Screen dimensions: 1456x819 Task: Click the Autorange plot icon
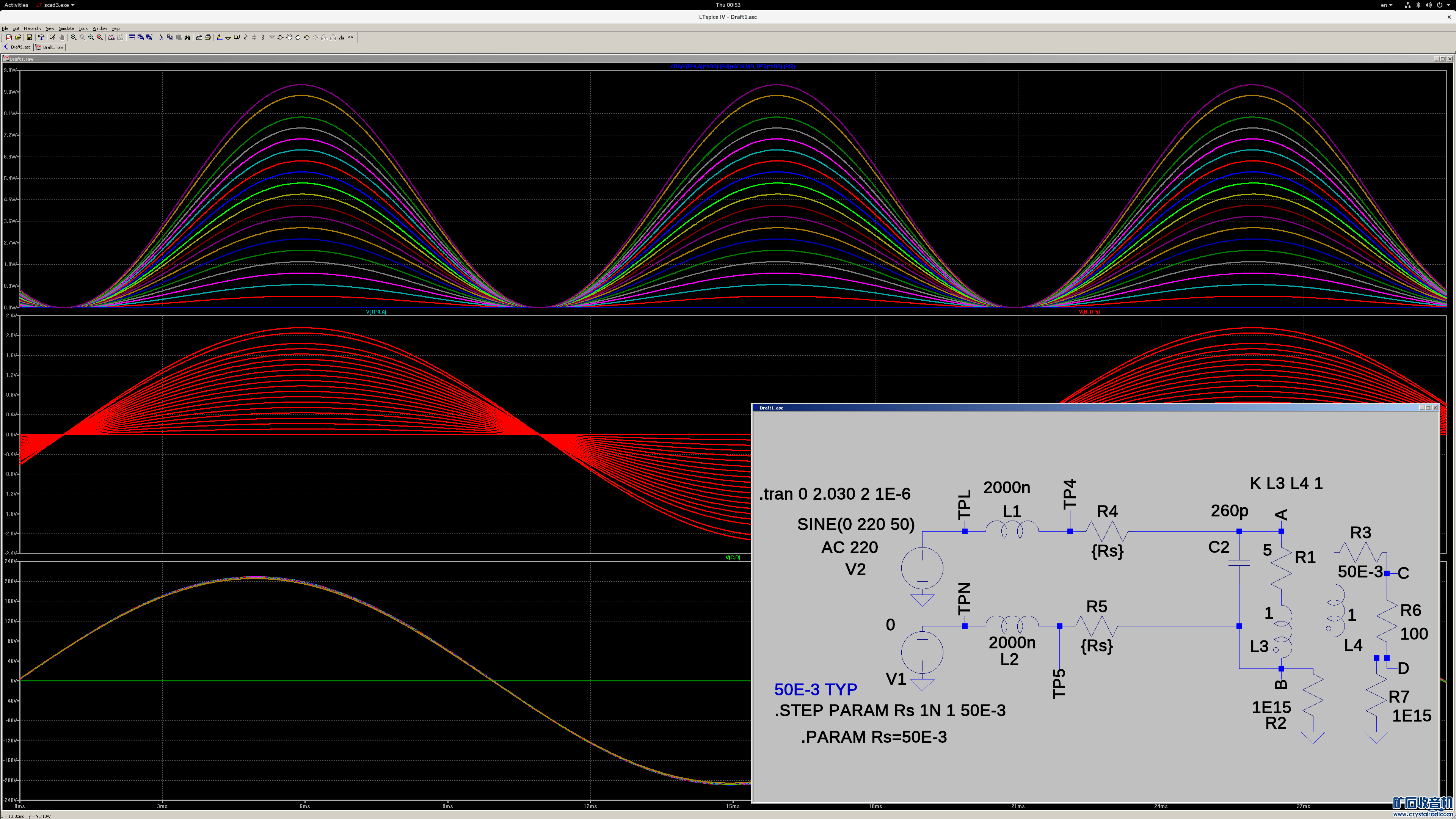pyautogui.click(x=111, y=37)
